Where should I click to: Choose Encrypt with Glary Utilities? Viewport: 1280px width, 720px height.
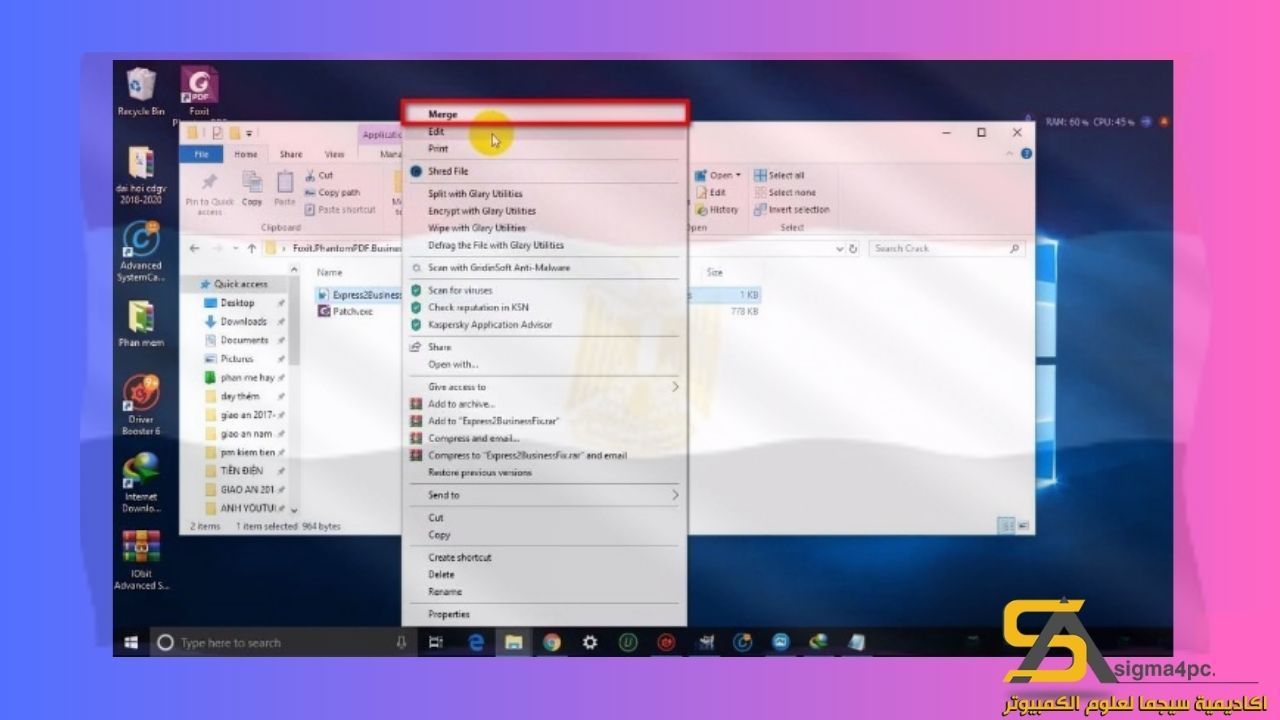pyautogui.click(x=544, y=211)
